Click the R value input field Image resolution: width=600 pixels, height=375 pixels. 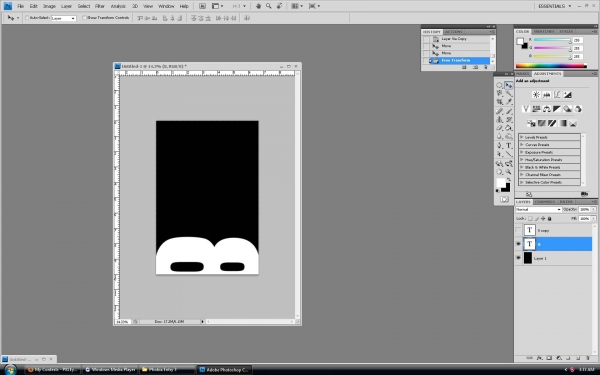coord(577,40)
